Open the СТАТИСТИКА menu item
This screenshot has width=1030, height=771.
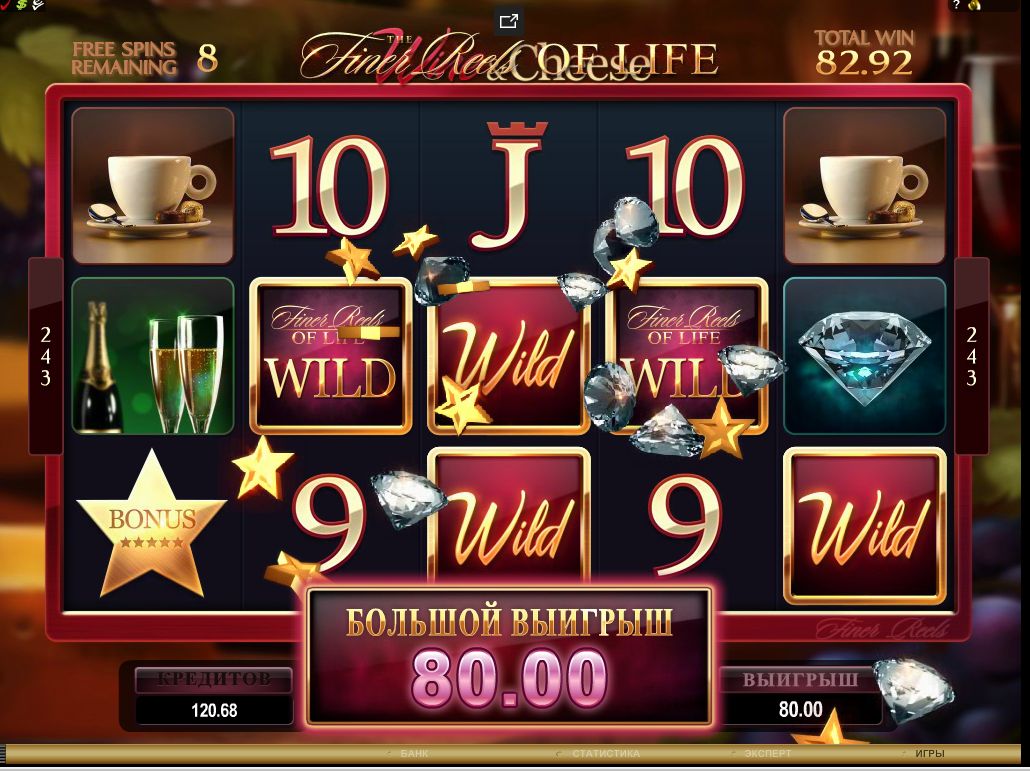point(606,753)
